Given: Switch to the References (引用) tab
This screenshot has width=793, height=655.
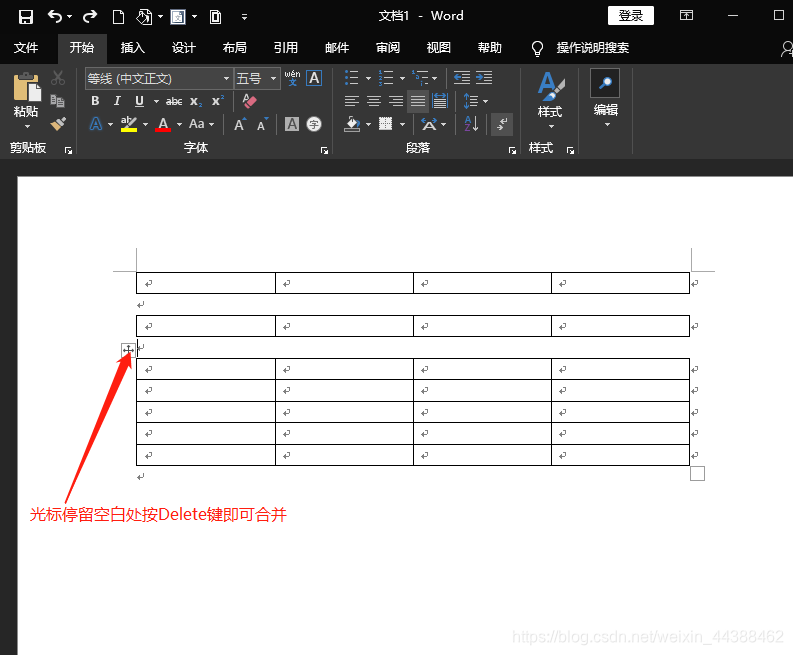Looking at the screenshot, I should tap(286, 48).
